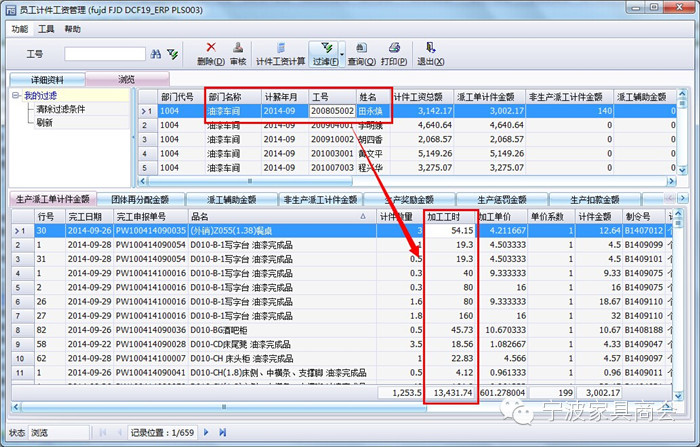This screenshot has width=700, height=447.
Task: Click the application icon in title bar
Action: [11, 9]
